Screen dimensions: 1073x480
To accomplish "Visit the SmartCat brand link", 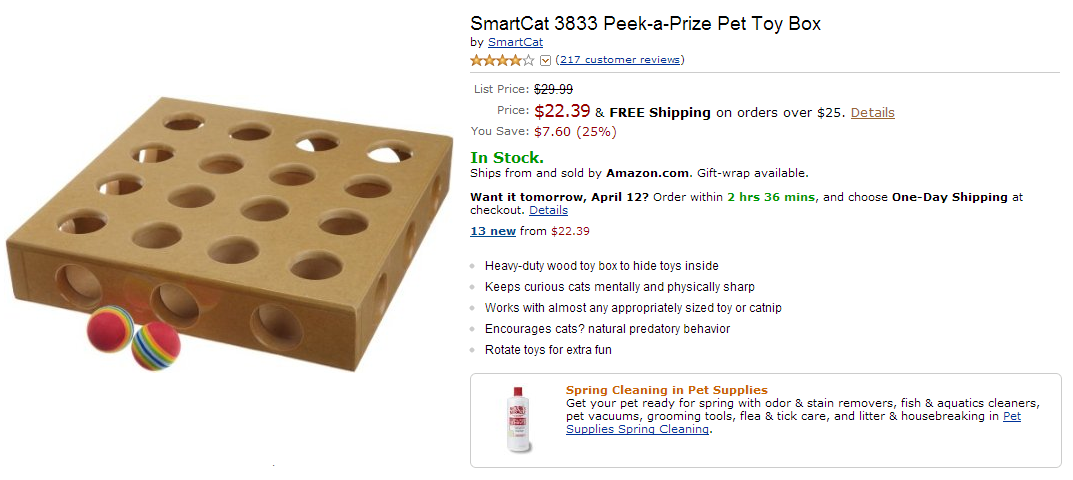I will click(x=515, y=42).
